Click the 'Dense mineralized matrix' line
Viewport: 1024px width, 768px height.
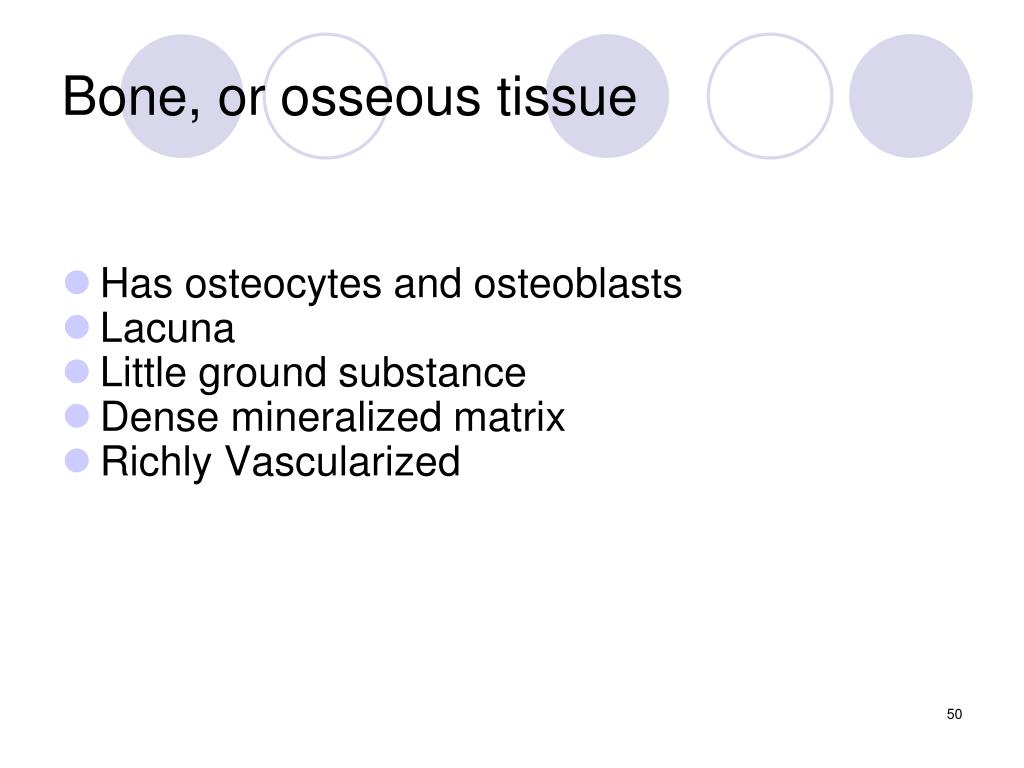tap(333, 417)
